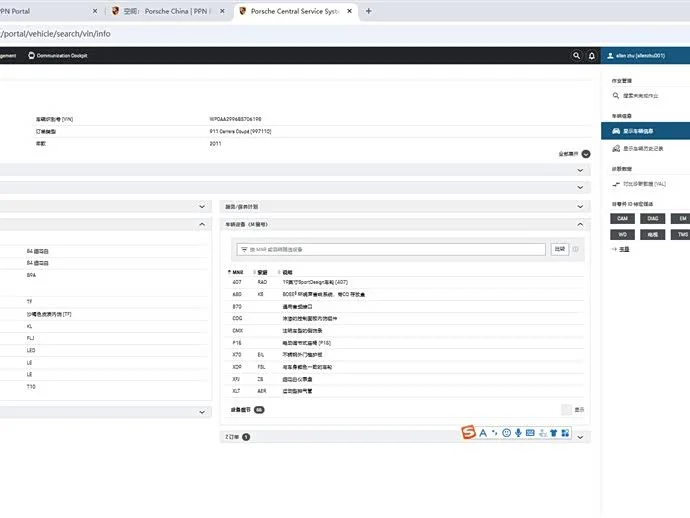Click the EM button
The height and width of the screenshot is (518, 690).
681,218
